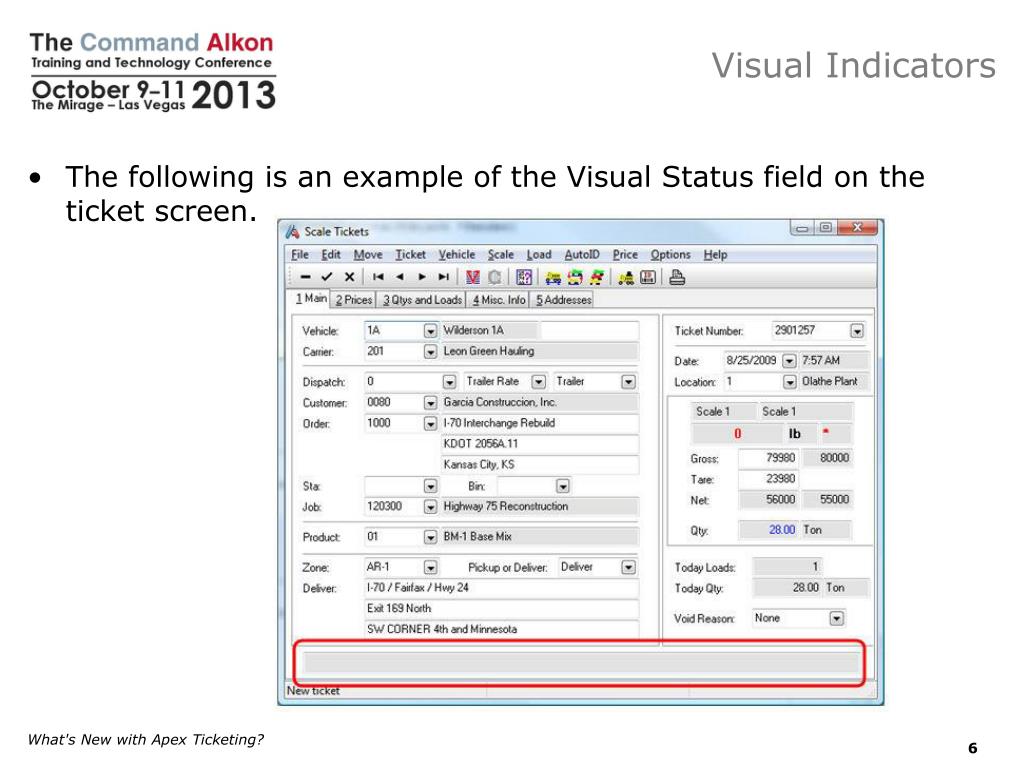The width and height of the screenshot is (1024, 768).
Task: Click the "Garcia Construccion, Inc." customer name
Action: tap(539, 402)
